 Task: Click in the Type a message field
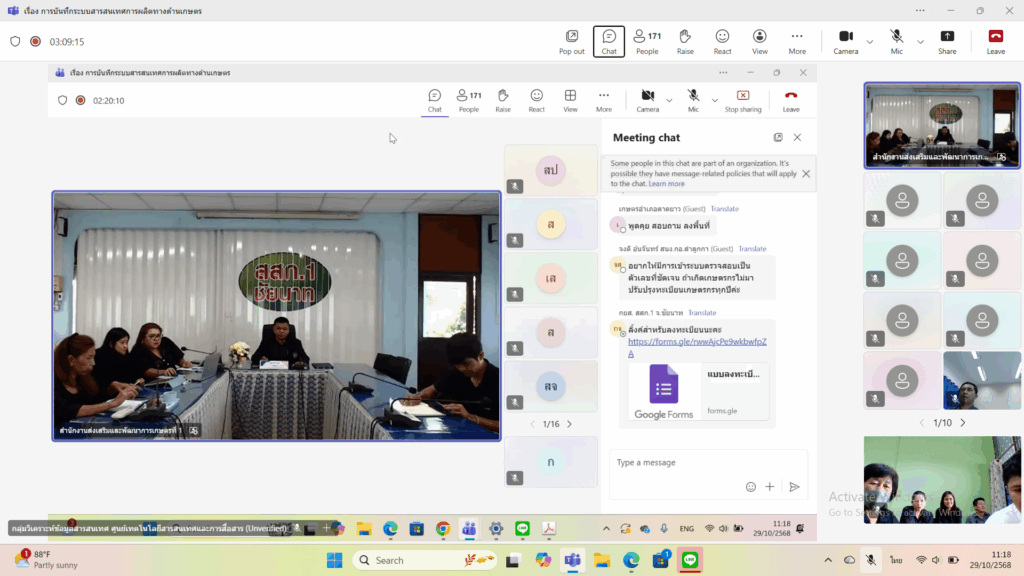click(700, 463)
